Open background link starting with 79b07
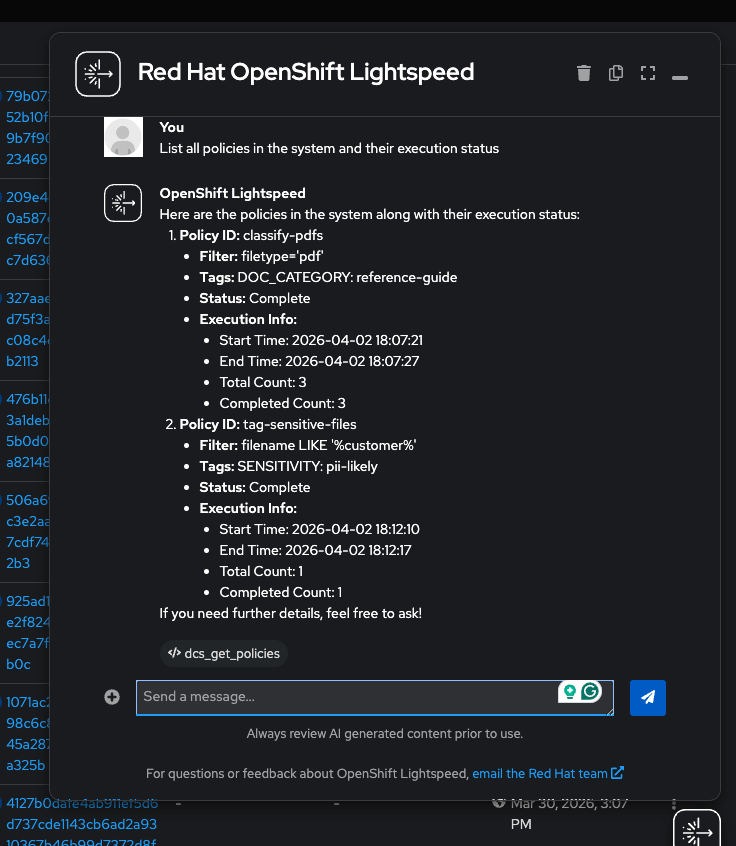This screenshot has width=736, height=846. [x=27, y=127]
